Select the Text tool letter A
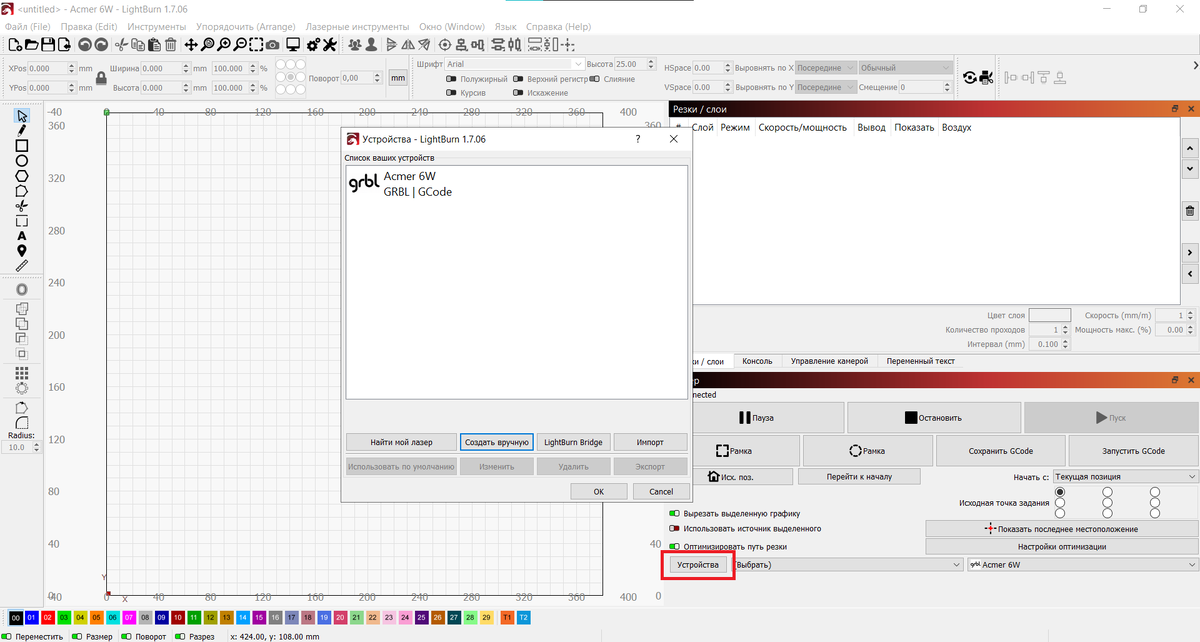 (21, 236)
